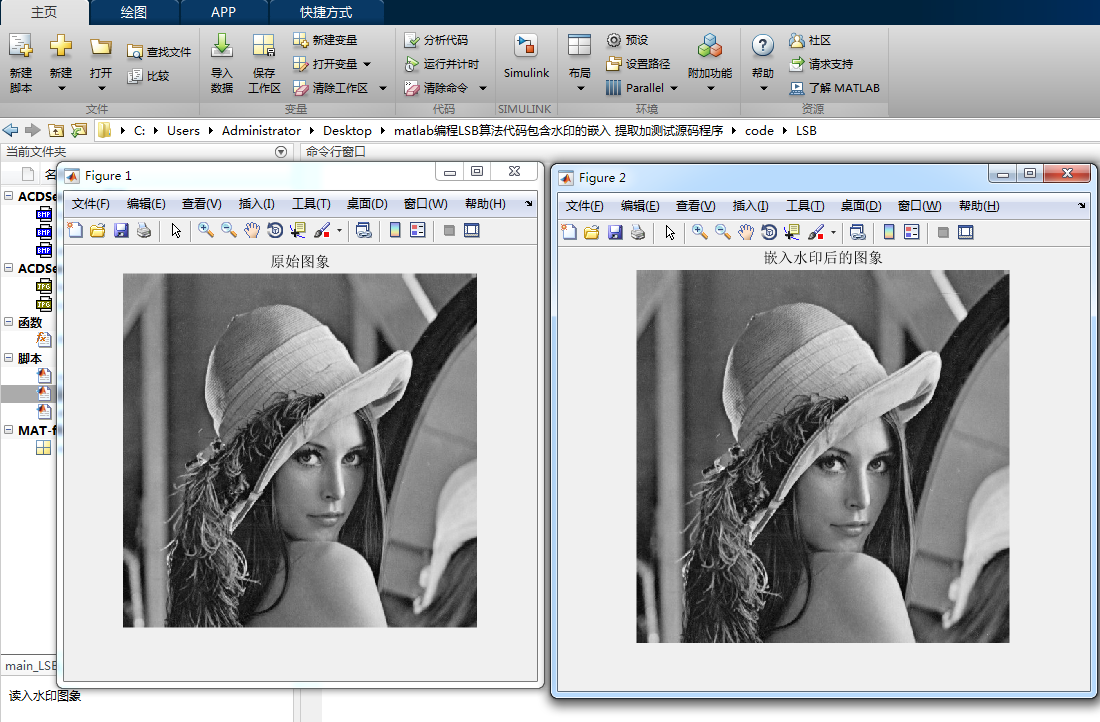
Task: Click the back navigation arrow in the address bar
Action: tap(11, 130)
